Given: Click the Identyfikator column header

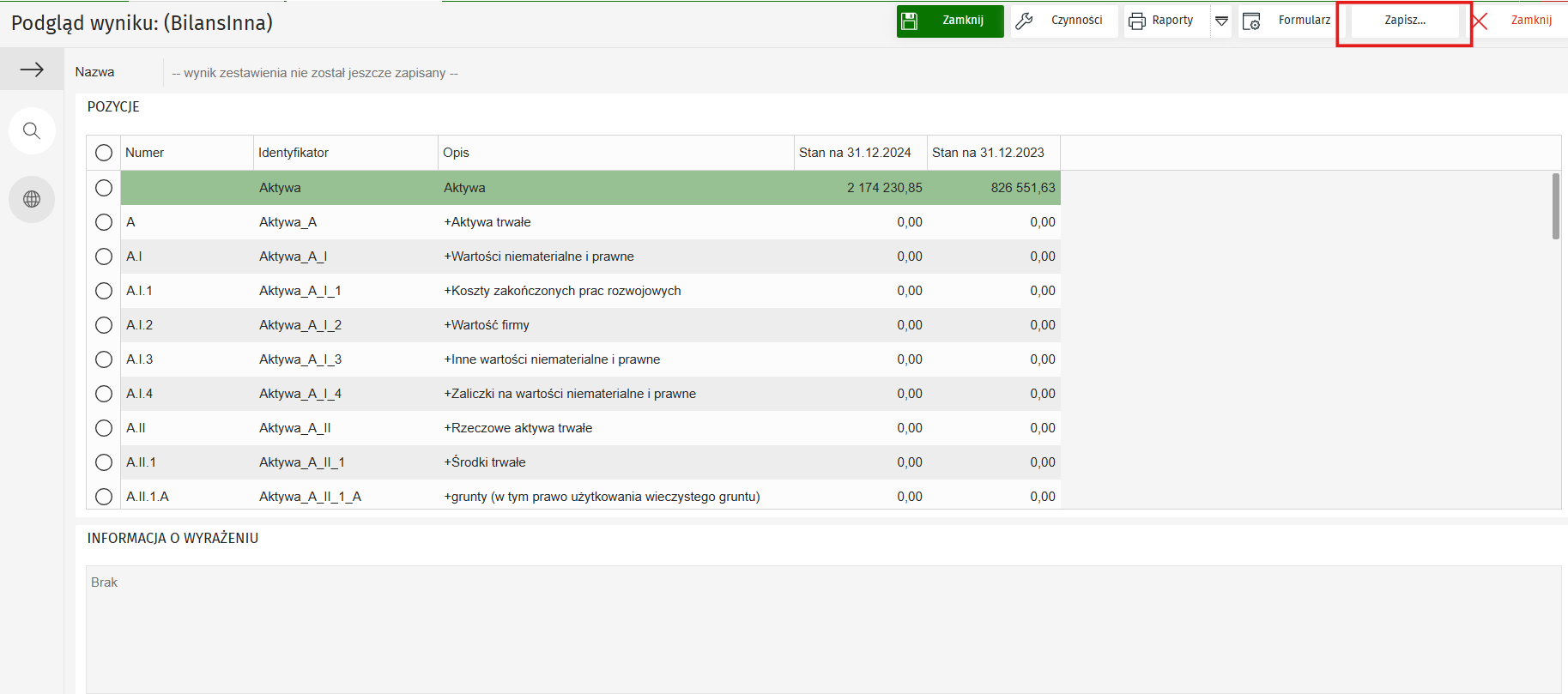Looking at the screenshot, I should click(x=294, y=153).
